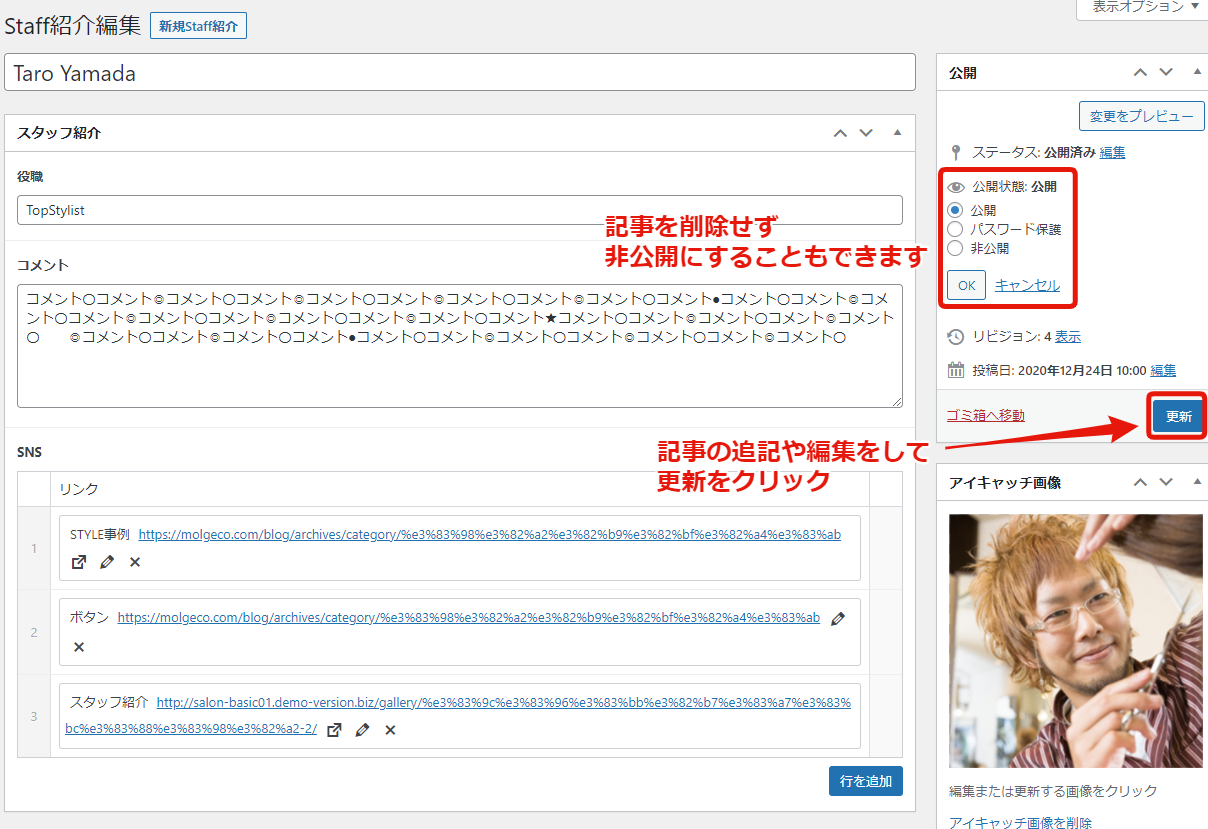Screen dimensions: 1208x829
Task: Delete the スタッフ紹介 link with X icon
Action: pyautogui.click(x=390, y=730)
